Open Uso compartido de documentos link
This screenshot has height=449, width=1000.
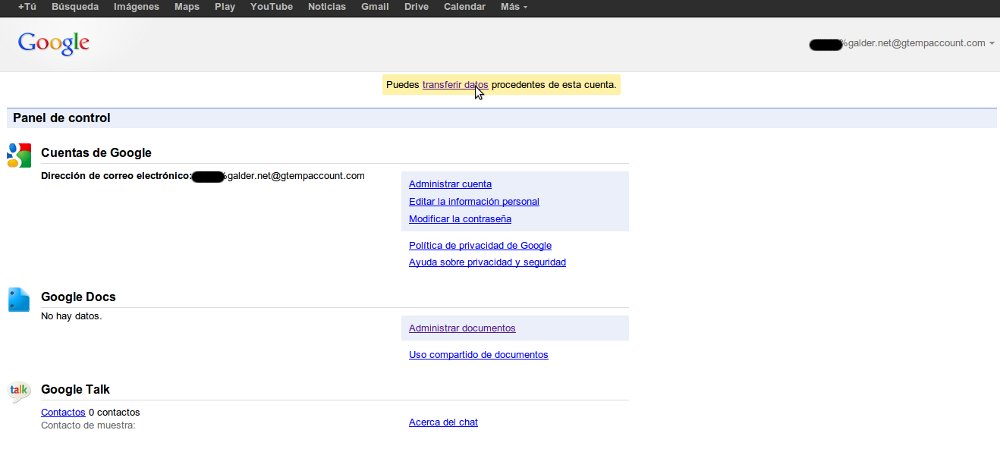pos(478,355)
